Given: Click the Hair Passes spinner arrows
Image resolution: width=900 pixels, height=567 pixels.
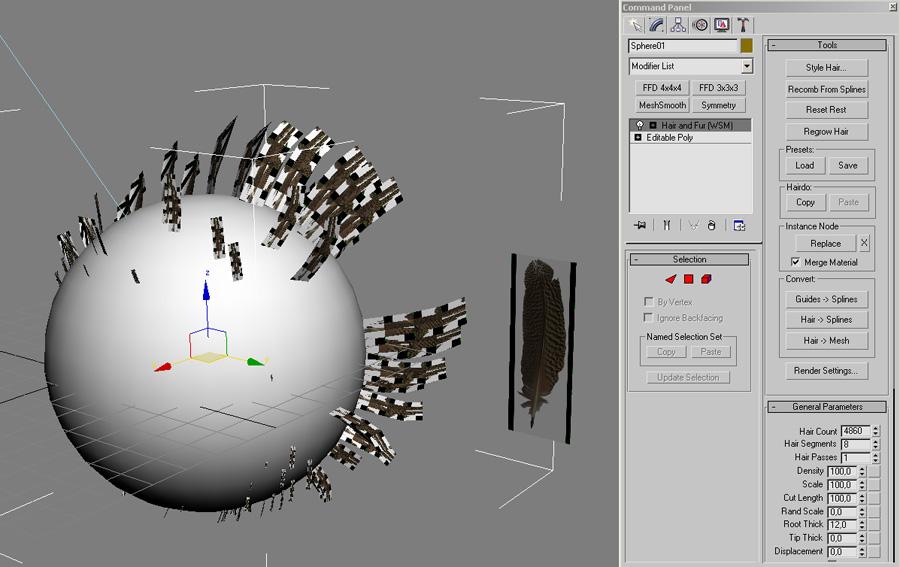Looking at the screenshot, I should pos(875,457).
